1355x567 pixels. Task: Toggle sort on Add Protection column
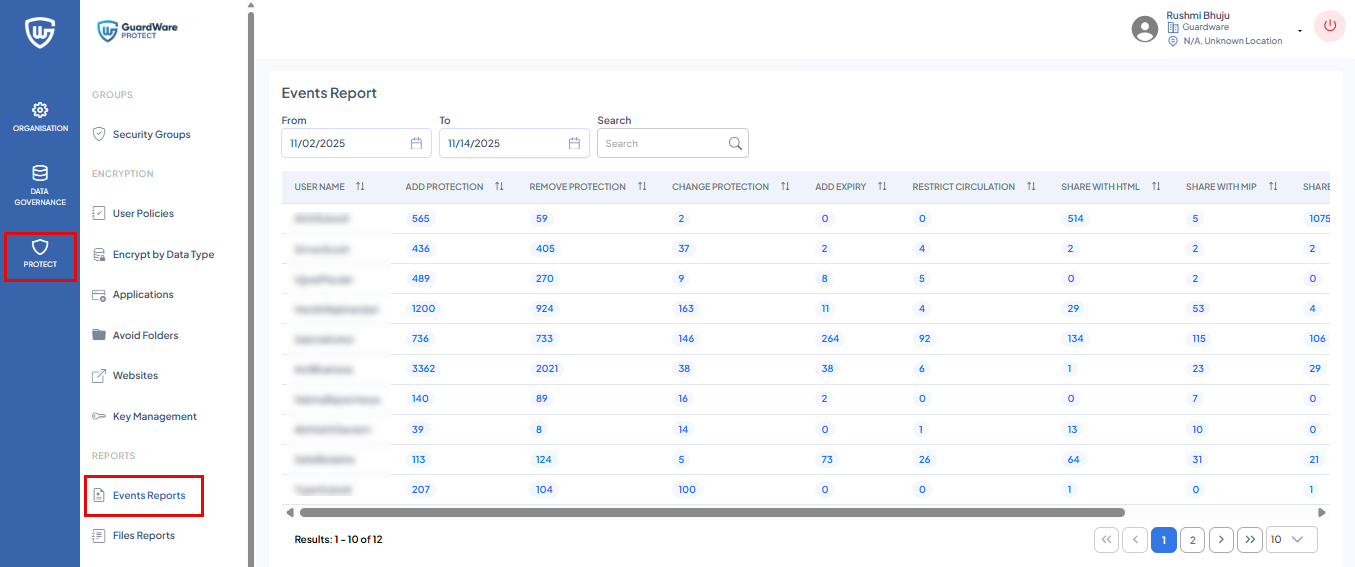[499, 187]
